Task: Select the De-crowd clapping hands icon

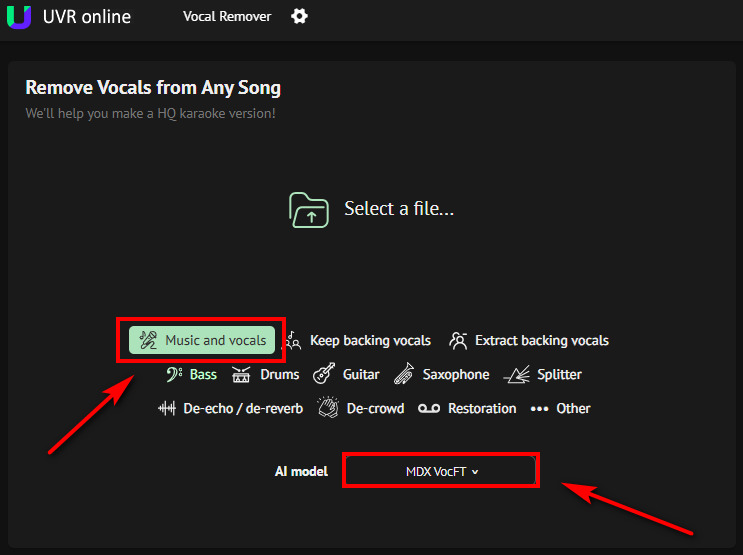Action: coord(328,408)
